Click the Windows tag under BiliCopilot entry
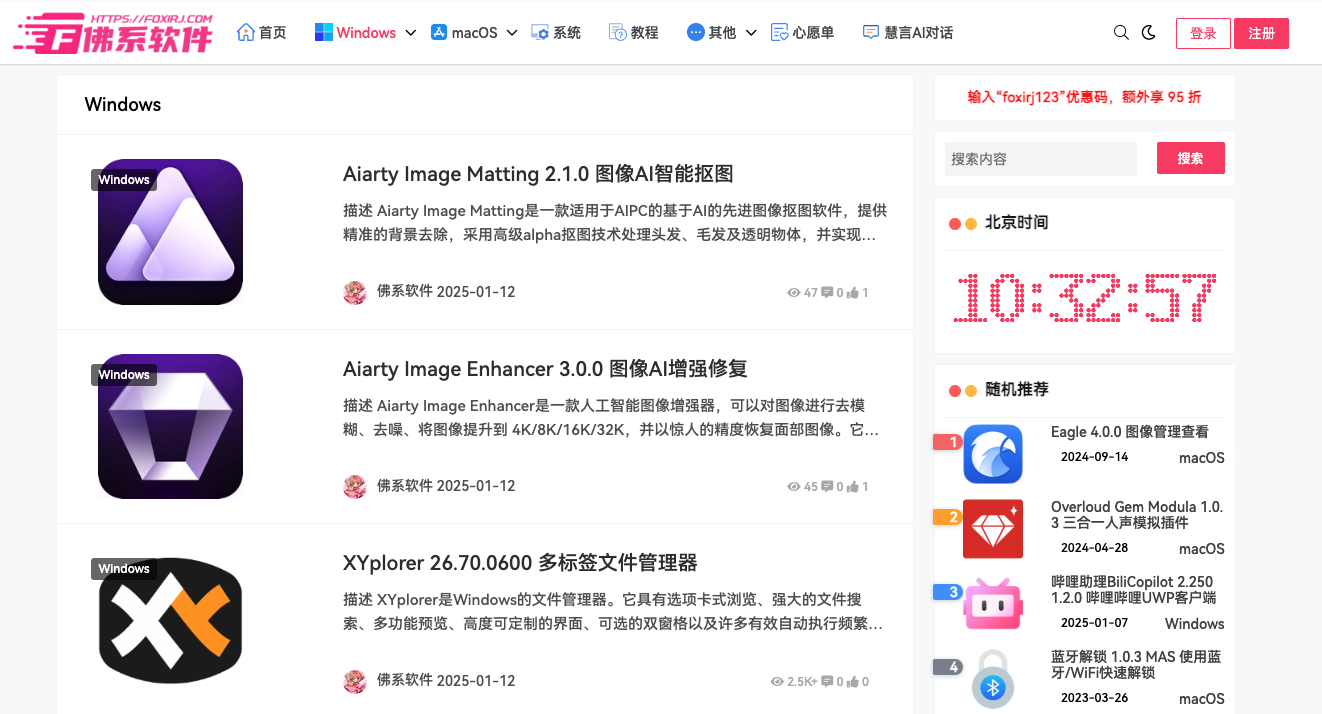 [x=1195, y=624]
